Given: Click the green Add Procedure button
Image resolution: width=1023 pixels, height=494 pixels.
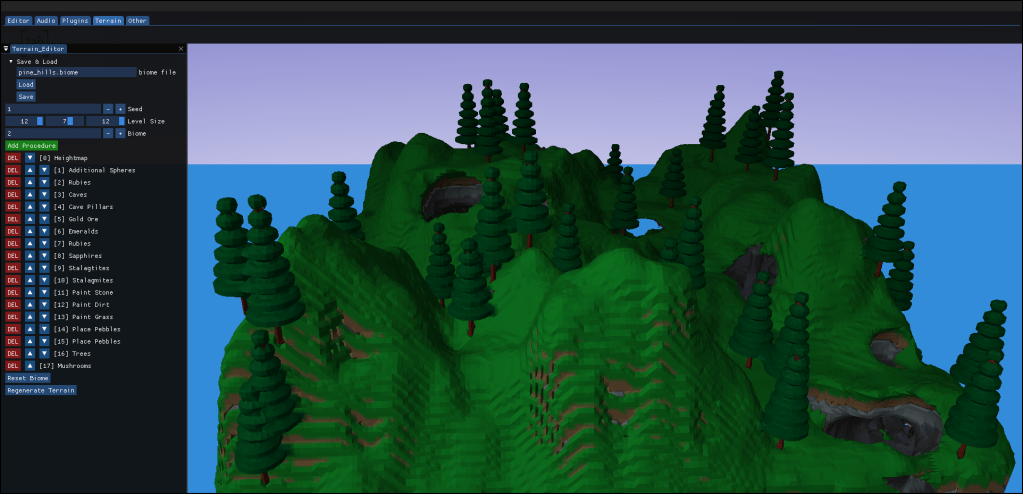Looking at the screenshot, I should click(x=32, y=146).
